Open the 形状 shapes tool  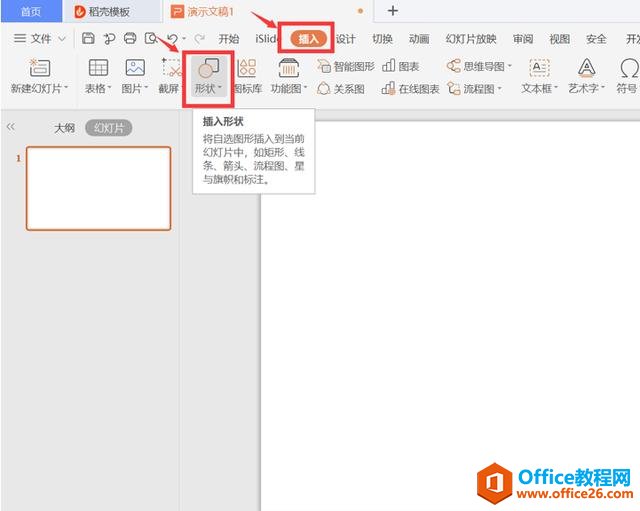tap(208, 76)
